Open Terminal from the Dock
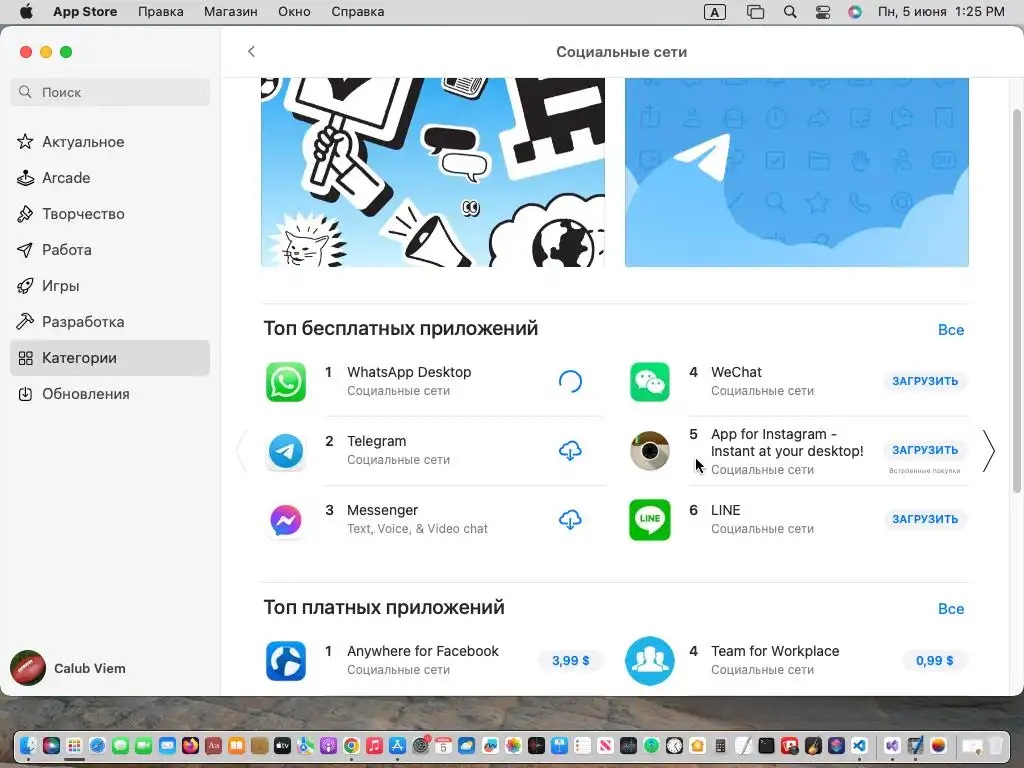 click(x=766, y=745)
